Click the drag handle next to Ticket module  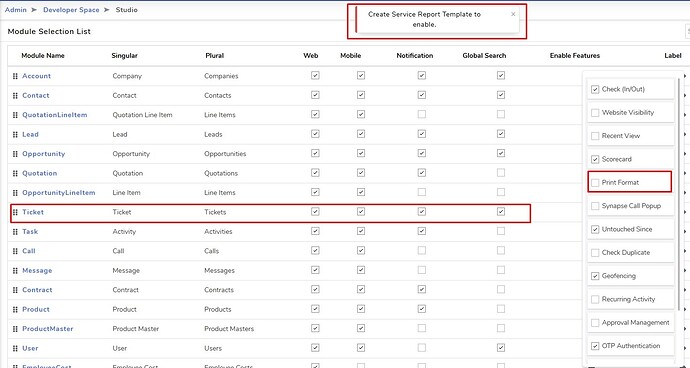[x=15, y=212]
